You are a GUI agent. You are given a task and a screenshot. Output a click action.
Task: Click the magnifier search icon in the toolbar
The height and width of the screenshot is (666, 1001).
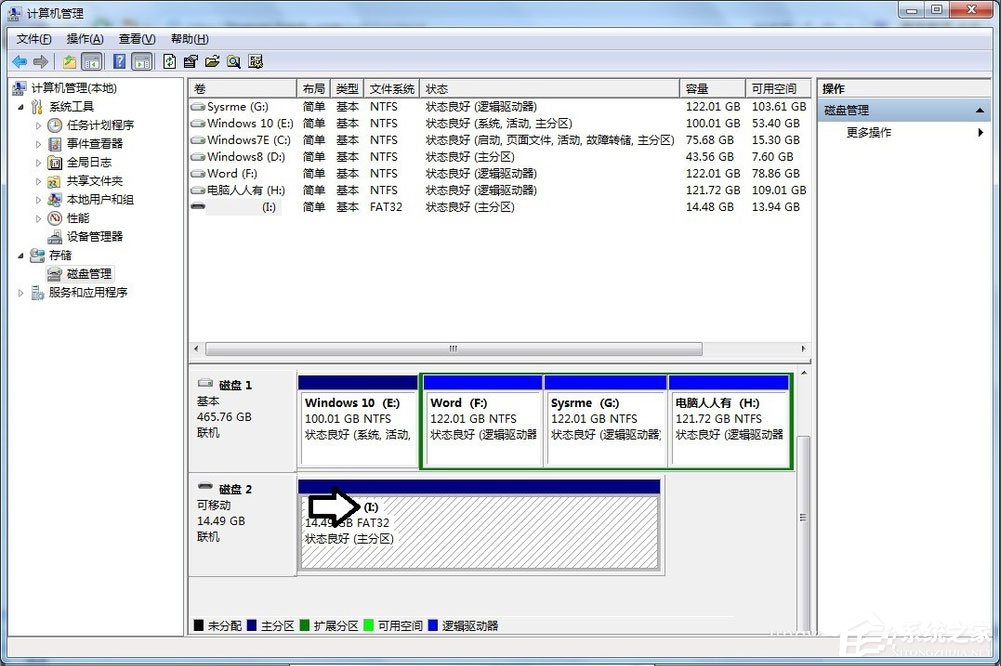point(234,61)
